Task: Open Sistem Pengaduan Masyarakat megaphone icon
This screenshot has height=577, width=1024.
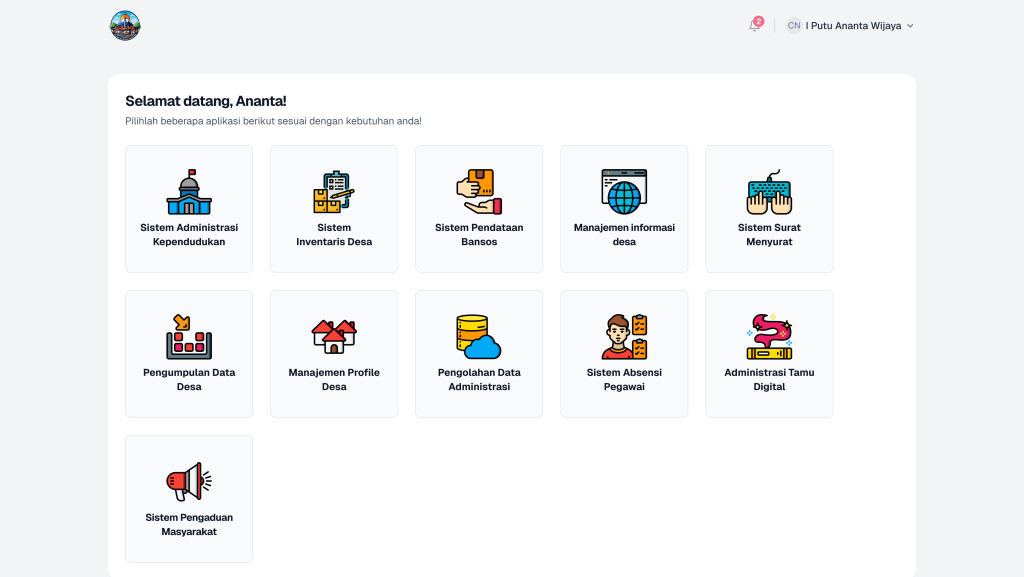Action: [x=189, y=482]
